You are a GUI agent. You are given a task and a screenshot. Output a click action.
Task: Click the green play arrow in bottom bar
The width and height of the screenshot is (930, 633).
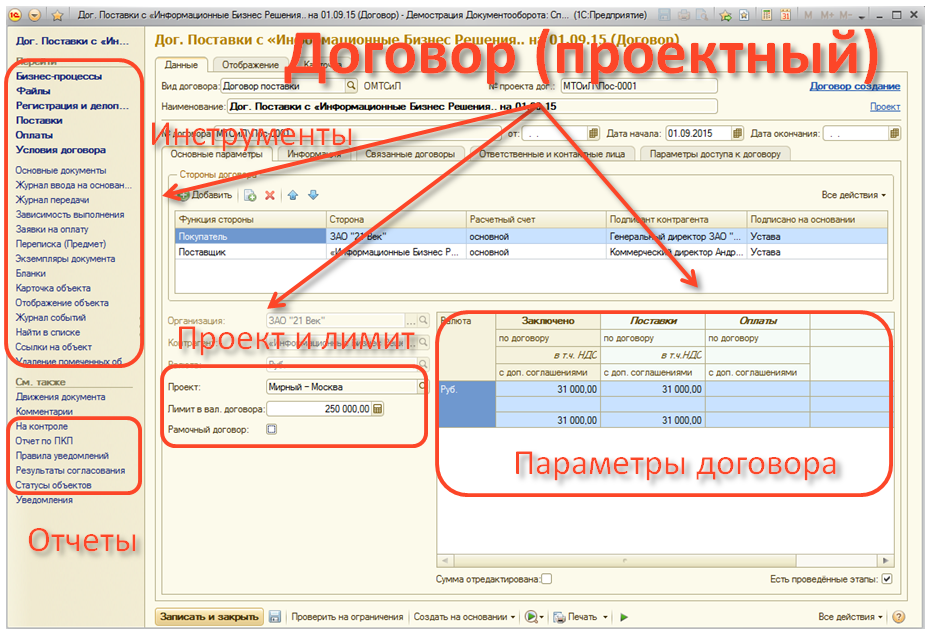click(624, 617)
